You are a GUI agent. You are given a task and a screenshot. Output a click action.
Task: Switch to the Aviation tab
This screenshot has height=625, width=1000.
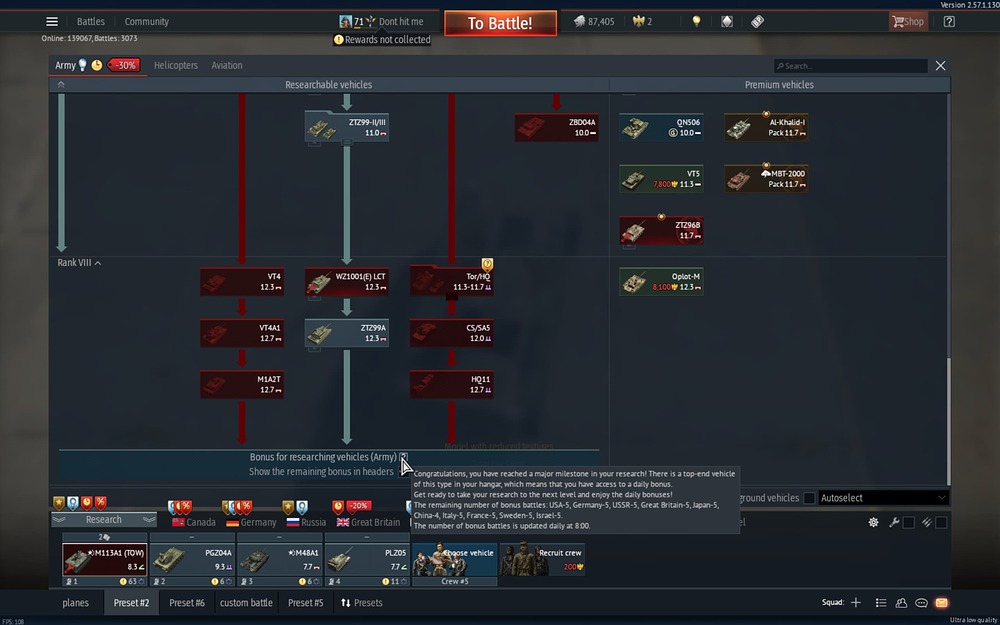[x=227, y=65]
